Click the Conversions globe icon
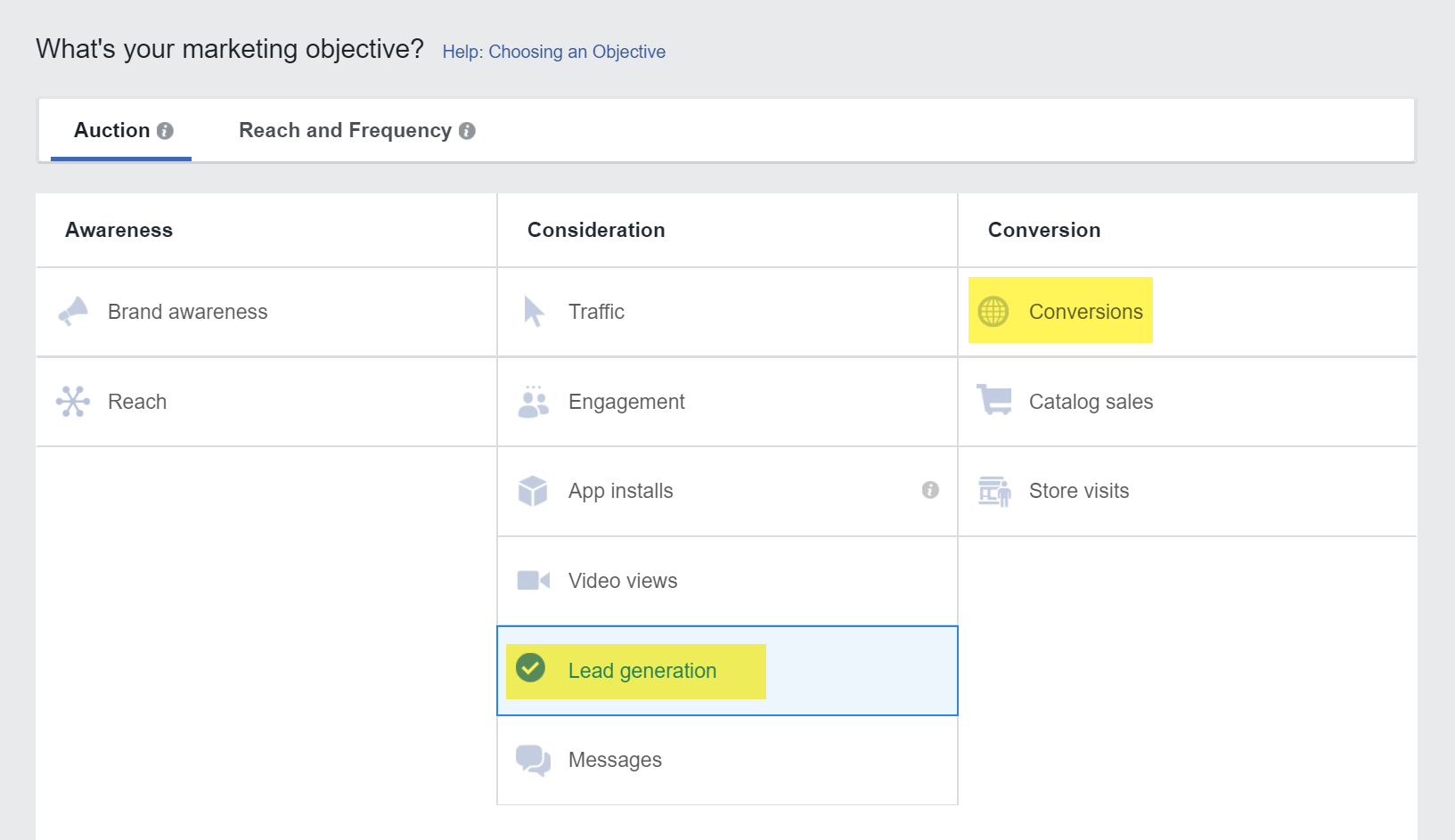This screenshot has width=1455, height=840. click(x=993, y=311)
